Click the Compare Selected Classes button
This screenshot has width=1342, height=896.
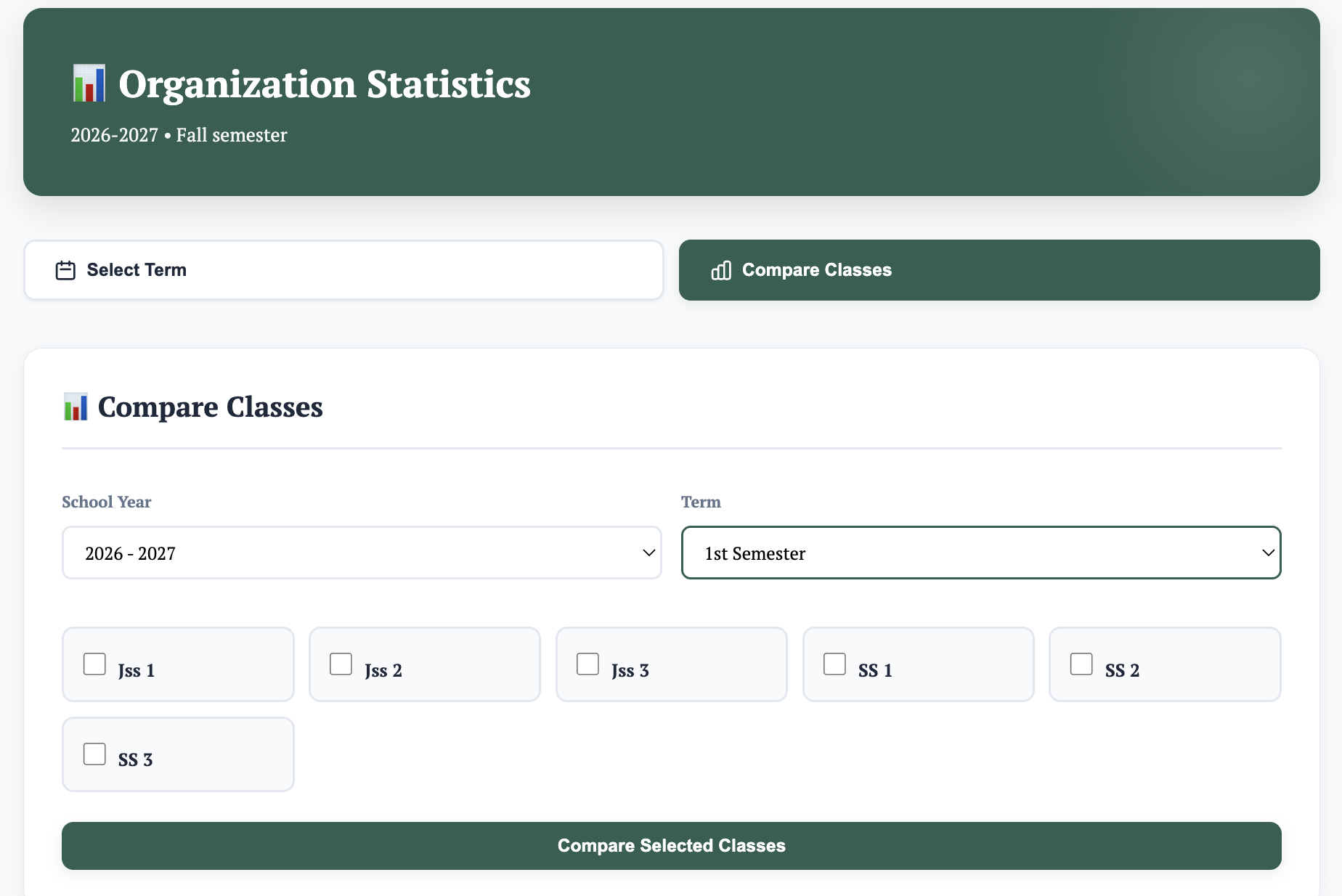(672, 846)
